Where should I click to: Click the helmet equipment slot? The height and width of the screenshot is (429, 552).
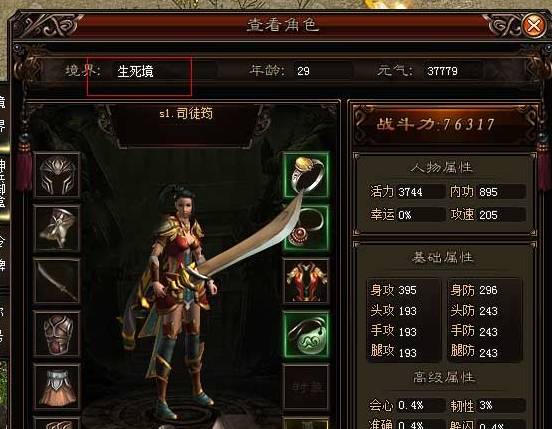57,175
